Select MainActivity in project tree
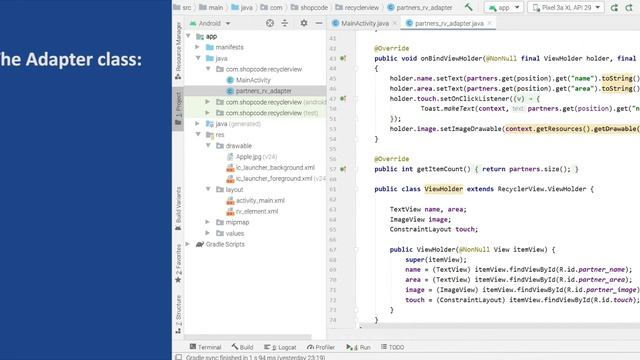This screenshot has width=640, height=360. point(248,80)
